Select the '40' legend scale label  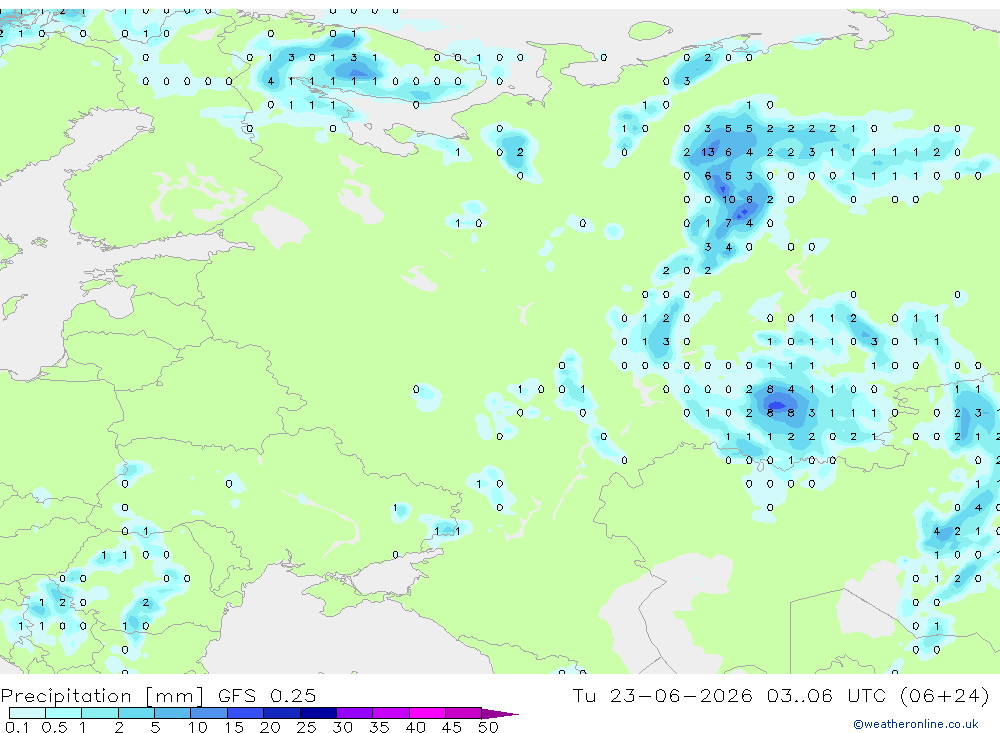pyautogui.click(x=415, y=727)
